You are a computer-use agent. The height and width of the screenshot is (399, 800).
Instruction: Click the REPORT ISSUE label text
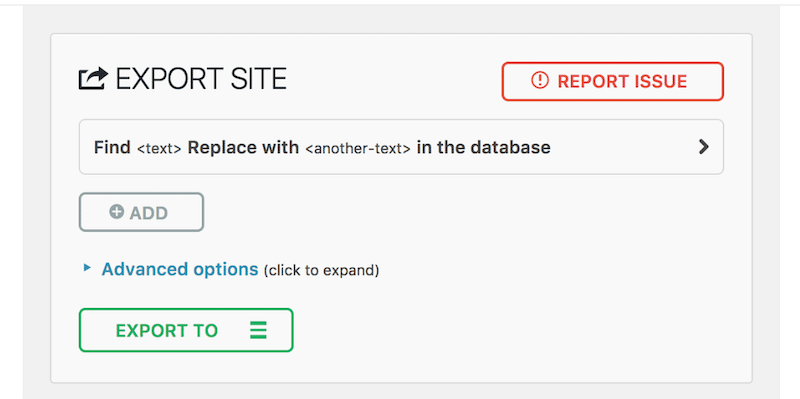(x=622, y=81)
